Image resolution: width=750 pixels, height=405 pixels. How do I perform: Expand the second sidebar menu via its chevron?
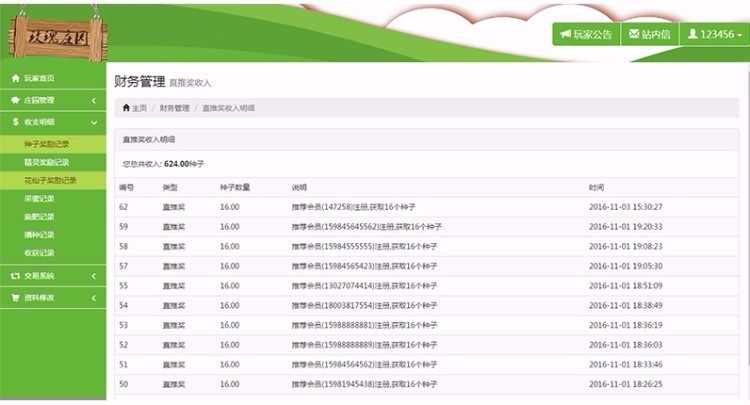click(x=94, y=100)
